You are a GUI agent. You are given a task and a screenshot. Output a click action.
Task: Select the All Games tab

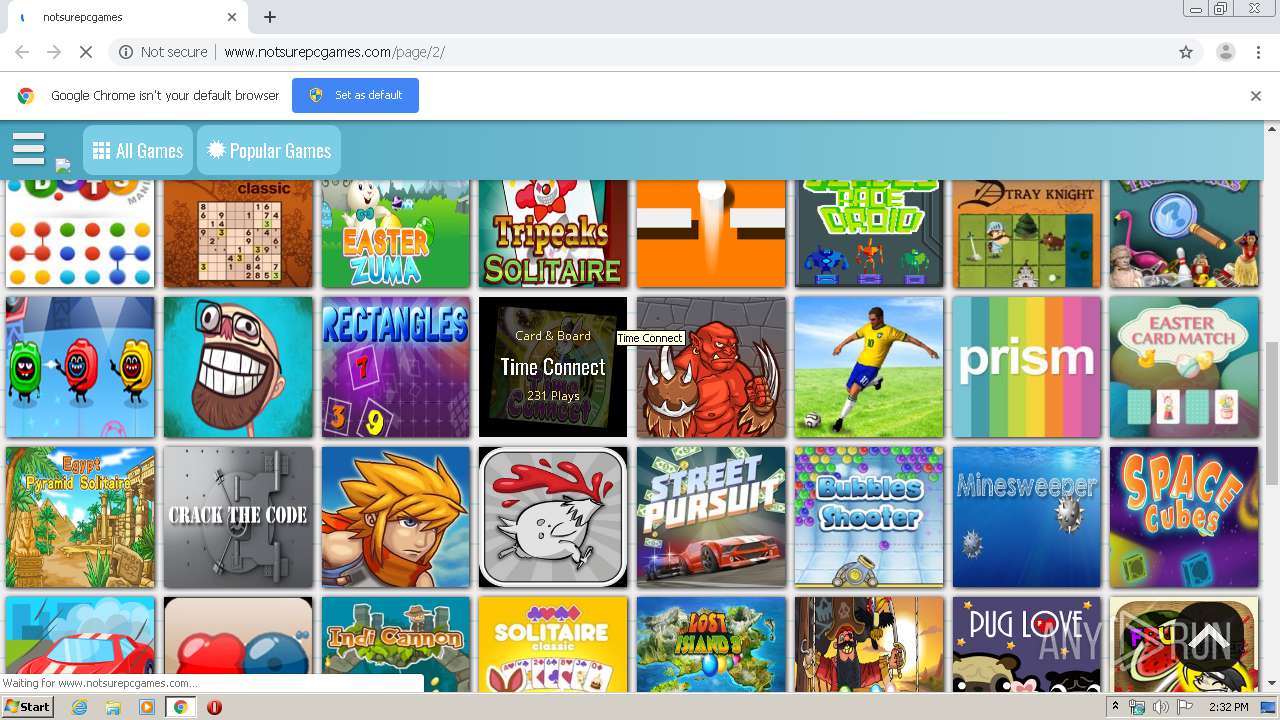(x=138, y=150)
